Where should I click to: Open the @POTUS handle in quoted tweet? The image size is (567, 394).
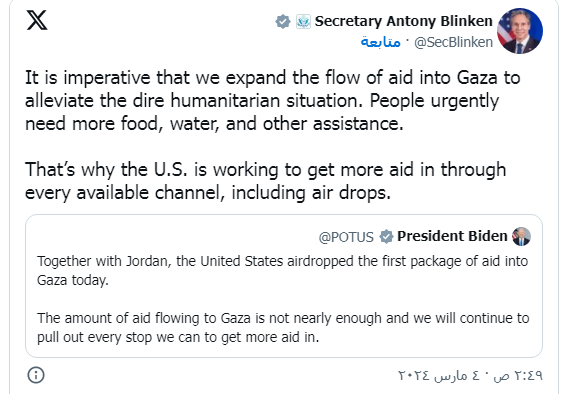click(x=346, y=237)
